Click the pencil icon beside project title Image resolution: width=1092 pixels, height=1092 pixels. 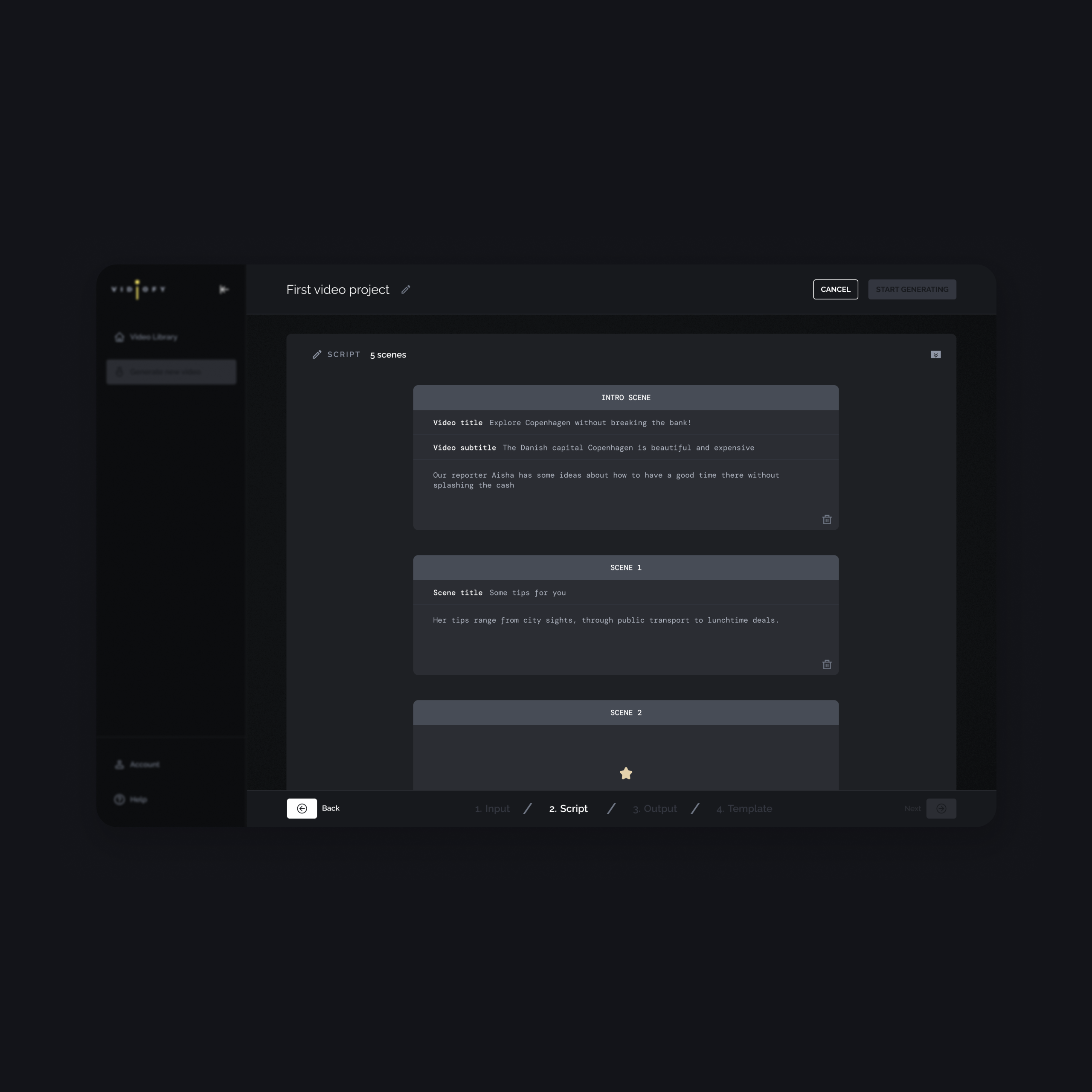coord(405,289)
